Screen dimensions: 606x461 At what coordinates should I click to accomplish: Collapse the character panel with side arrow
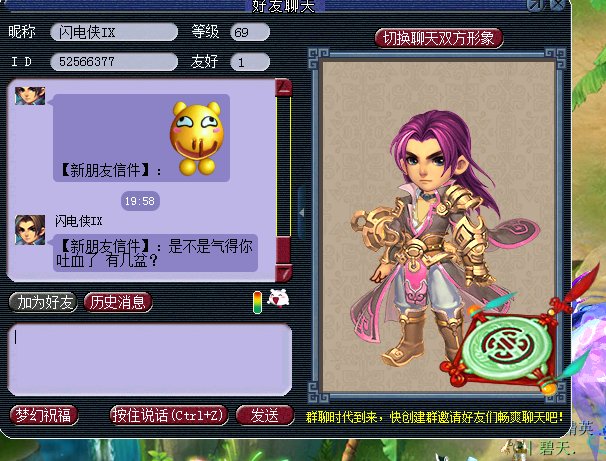click(301, 212)
